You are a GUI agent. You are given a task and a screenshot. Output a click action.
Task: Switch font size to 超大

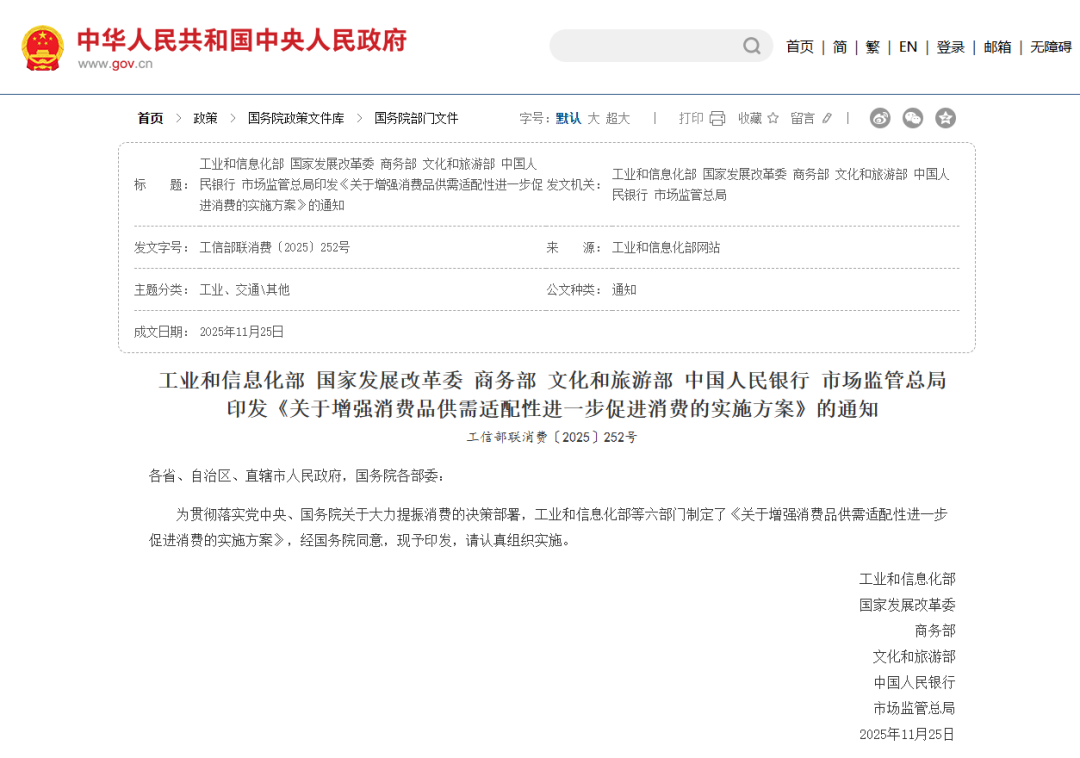(618, 118)
